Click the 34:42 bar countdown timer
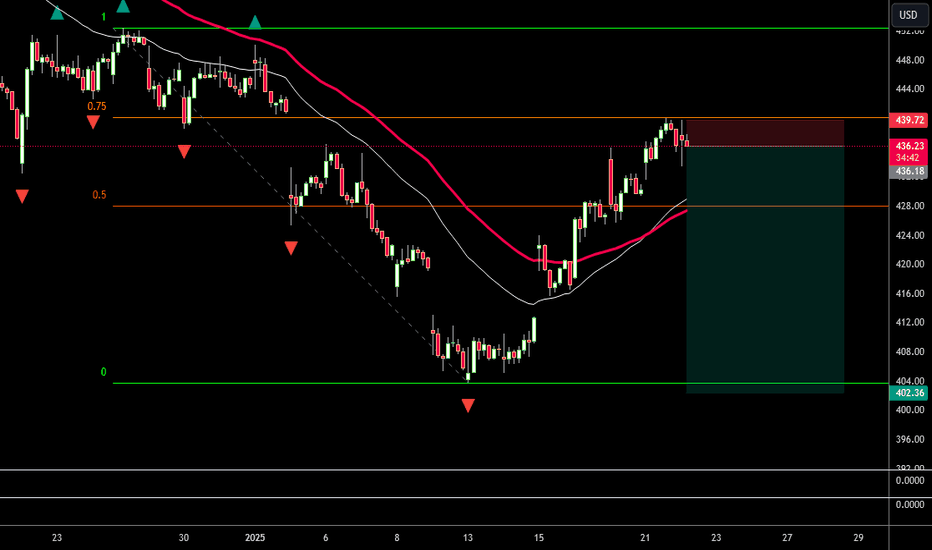This screenshot has height=550, width=932. point(908,158)
